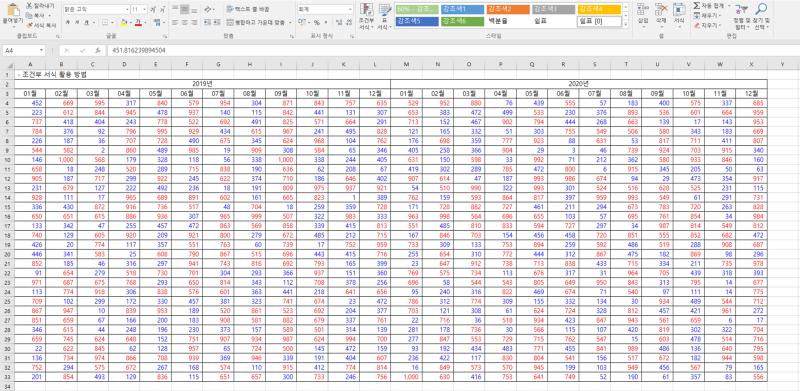The height and width of the screenshot is (391, 800).
Task: Click the Delete cells (삭제) icon
Action: coord(661,9)
